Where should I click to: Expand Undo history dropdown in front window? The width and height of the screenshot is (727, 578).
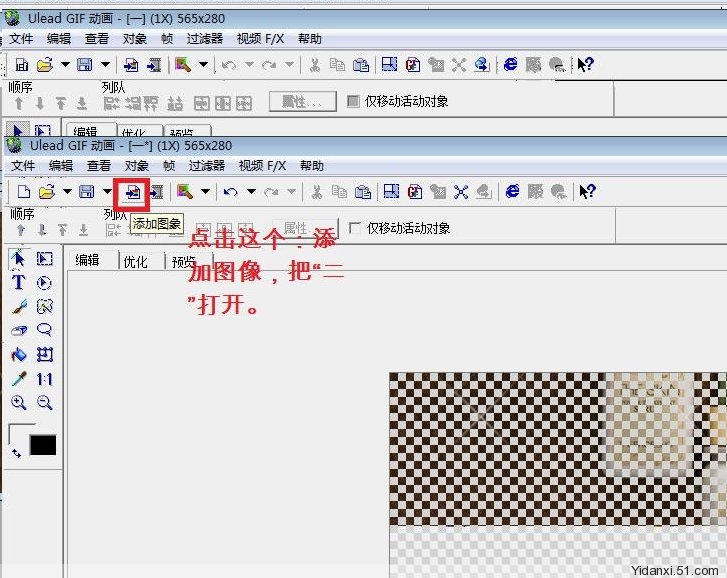click(251, 191)
